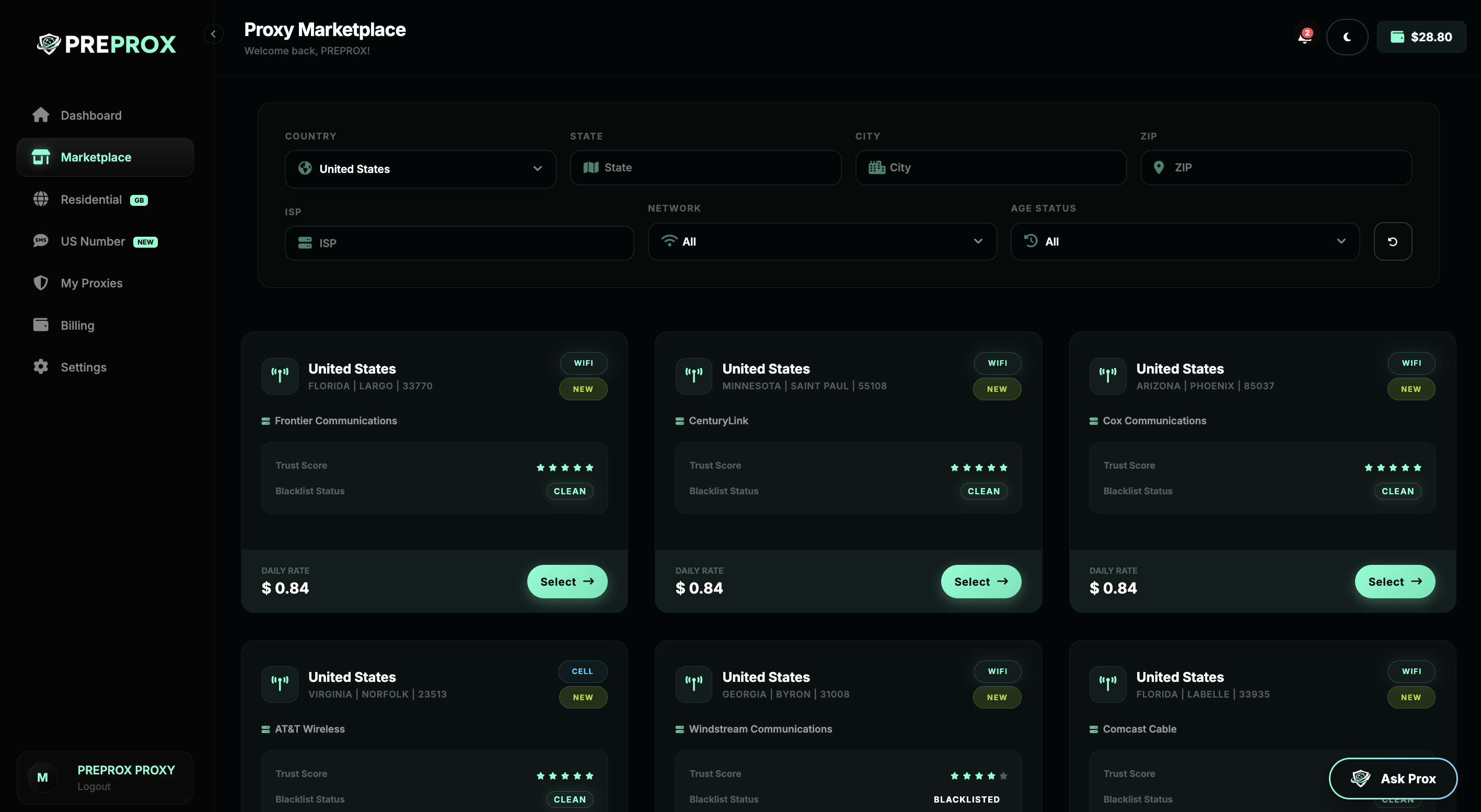Select the Florida Largo proxy
Screen dimensions: 1481x812
click(x=566, y=582)
